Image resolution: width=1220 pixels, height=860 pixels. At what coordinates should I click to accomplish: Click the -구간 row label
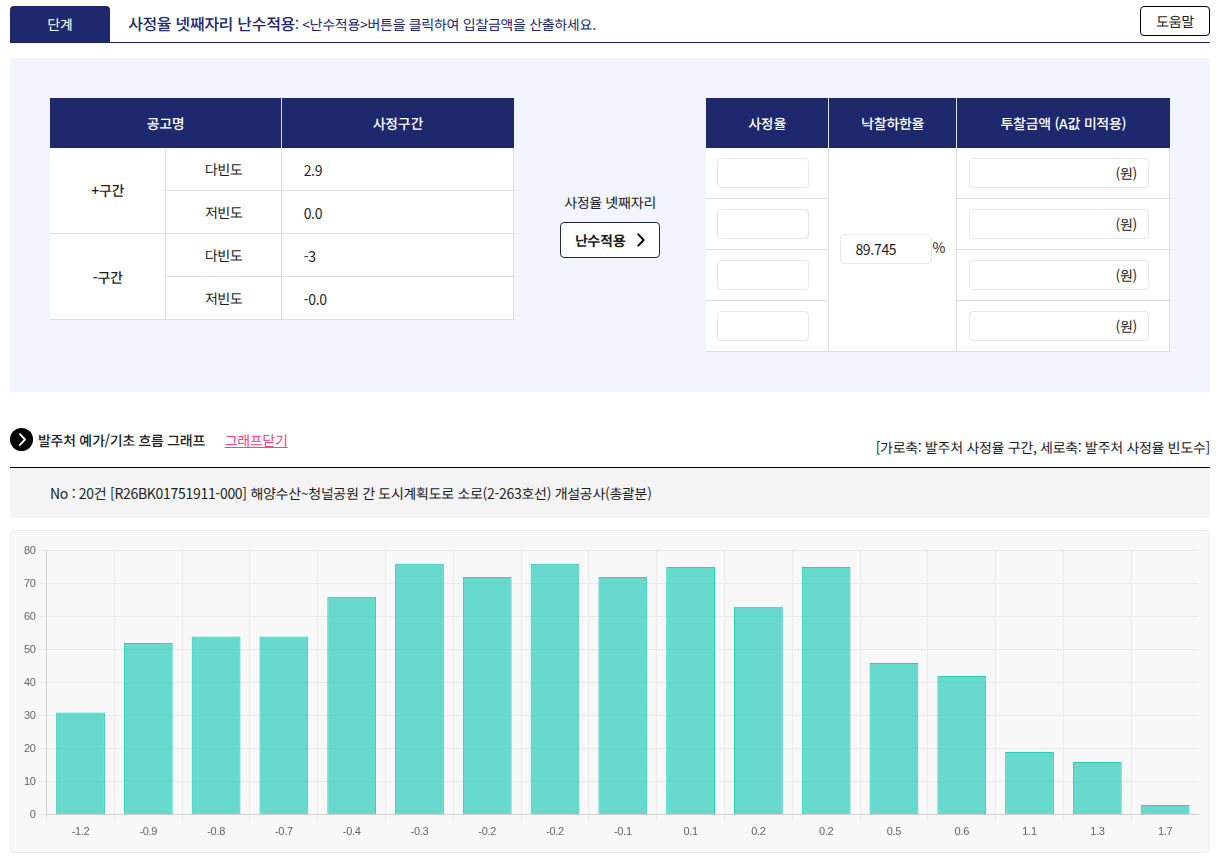(x=108, y=277)
